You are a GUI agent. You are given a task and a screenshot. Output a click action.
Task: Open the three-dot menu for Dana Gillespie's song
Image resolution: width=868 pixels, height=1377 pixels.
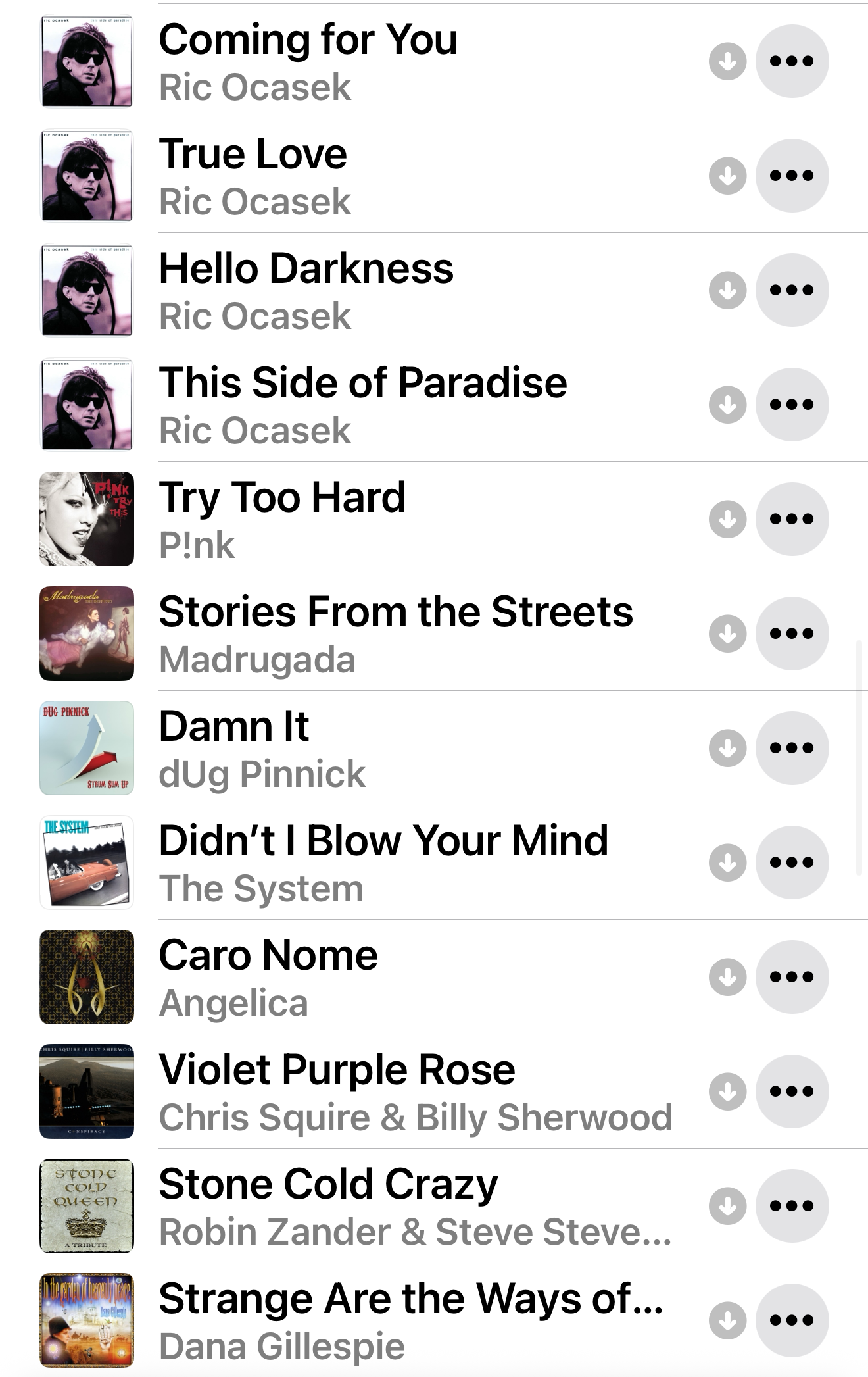[x=792, y=1320]
